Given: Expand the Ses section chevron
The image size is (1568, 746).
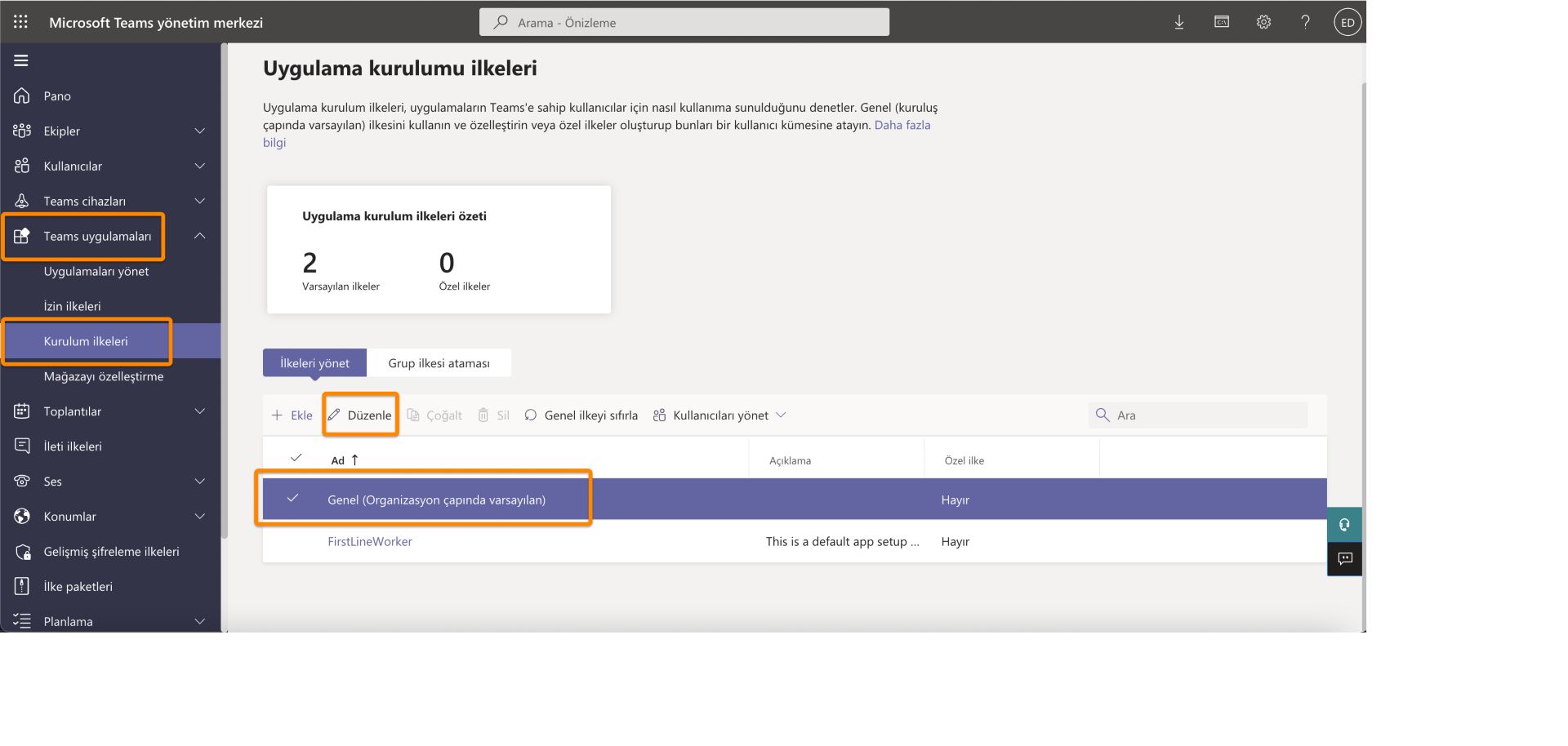Looking at the screenshot, I should tap(200, 482).
